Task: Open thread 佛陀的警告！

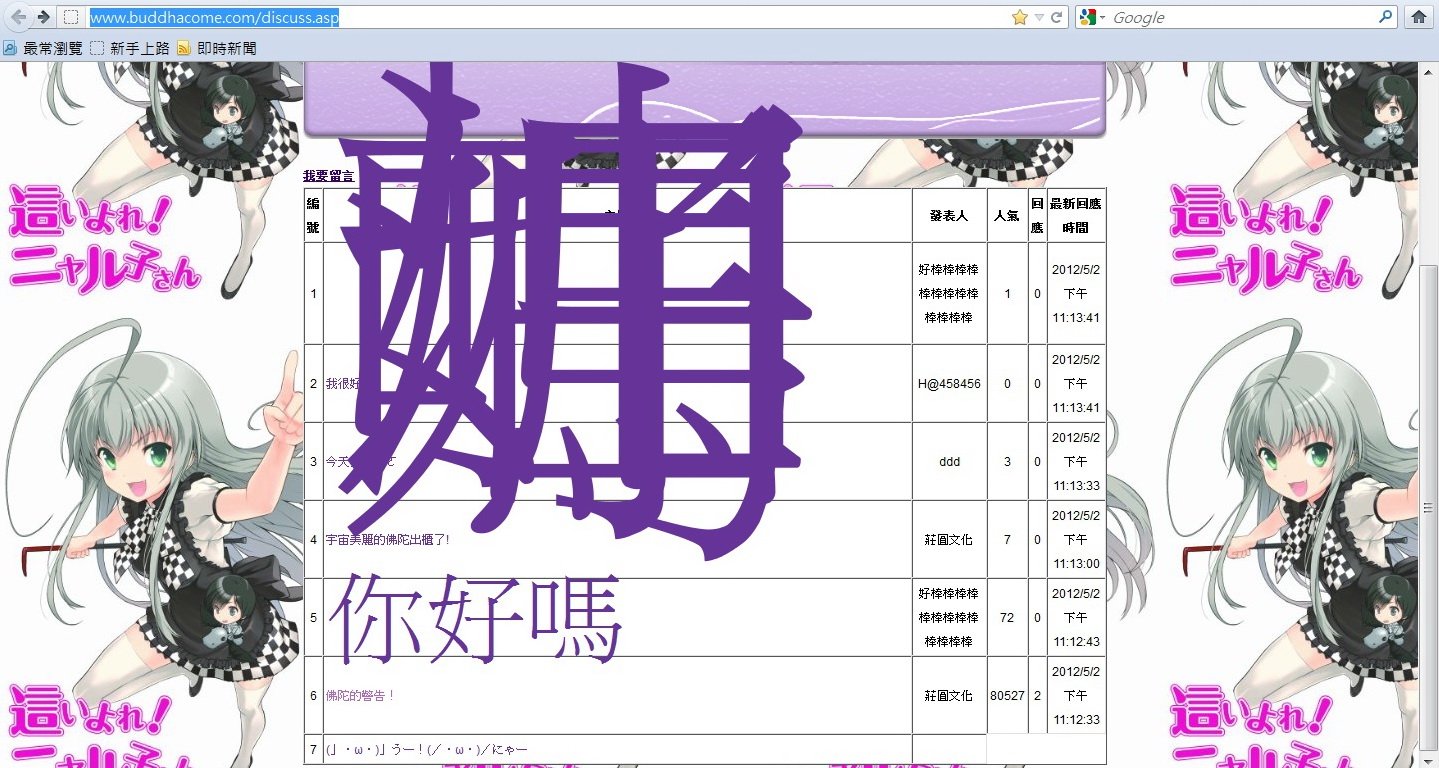Action: [360, 695]
